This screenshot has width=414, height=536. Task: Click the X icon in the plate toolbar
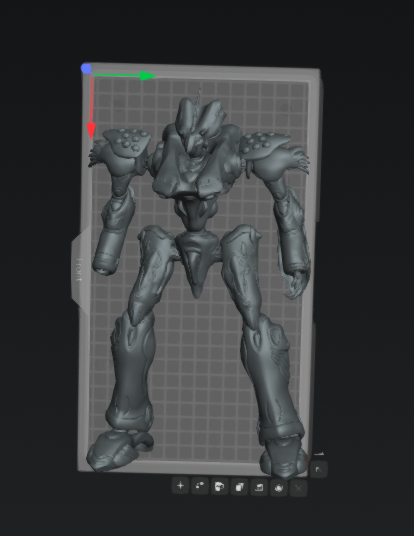[x=298, y=488]
